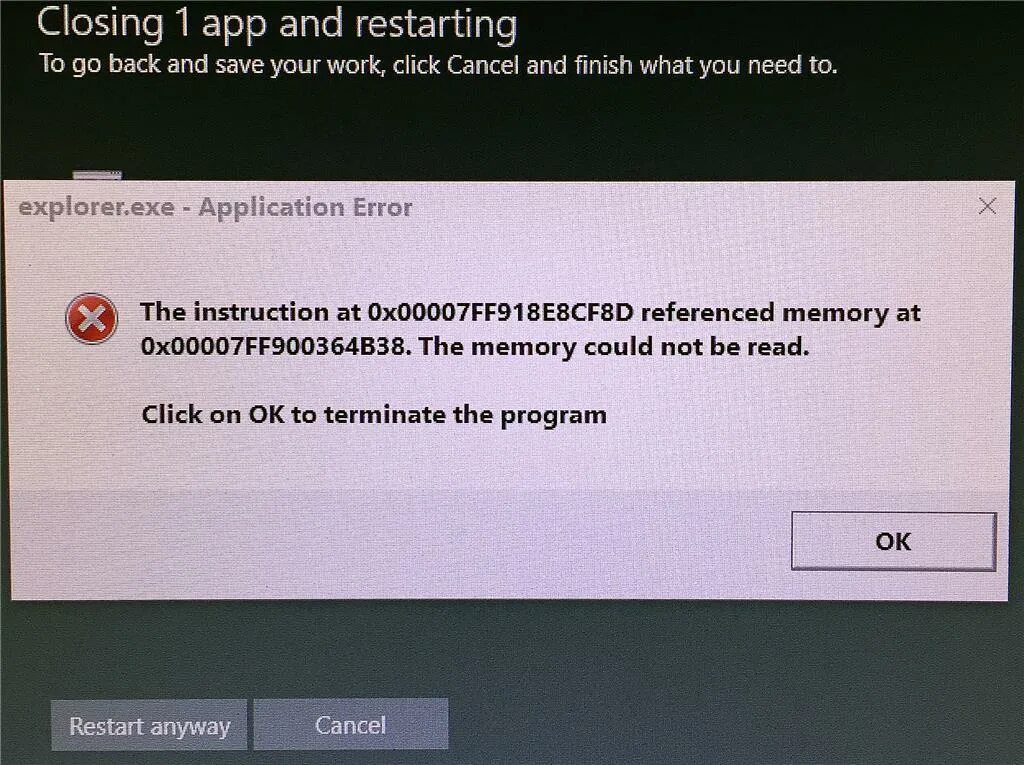Click 'Application Error' in the dialog title
The height and width of the screenshot is (765, 1024).
[x=305, y=208]
